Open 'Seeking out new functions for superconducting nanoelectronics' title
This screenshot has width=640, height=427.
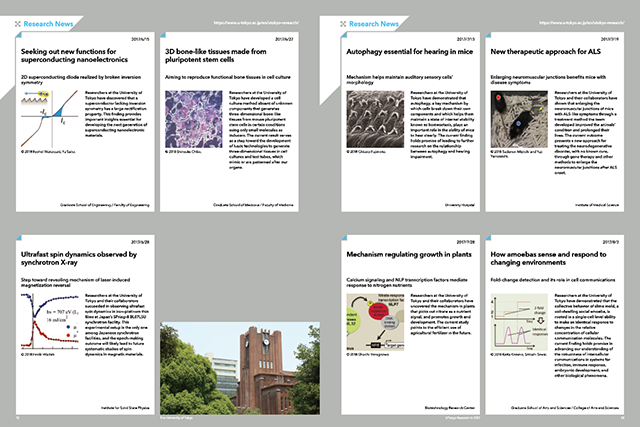[74, 56]
